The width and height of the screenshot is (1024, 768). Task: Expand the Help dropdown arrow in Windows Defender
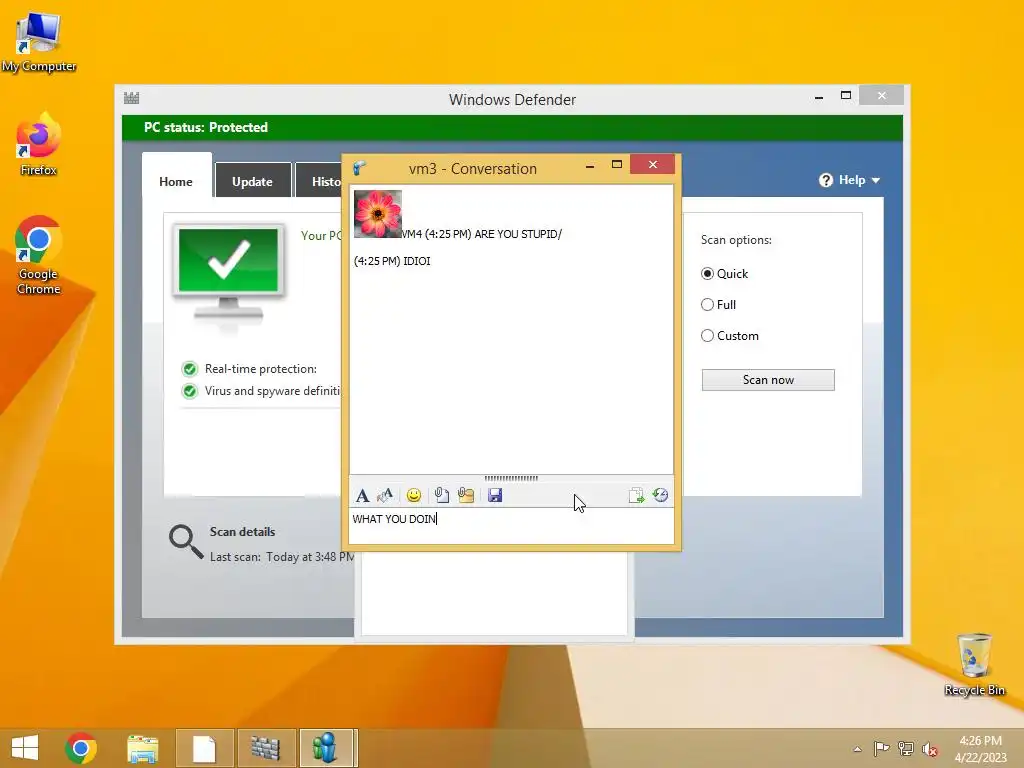pos(876,181)
